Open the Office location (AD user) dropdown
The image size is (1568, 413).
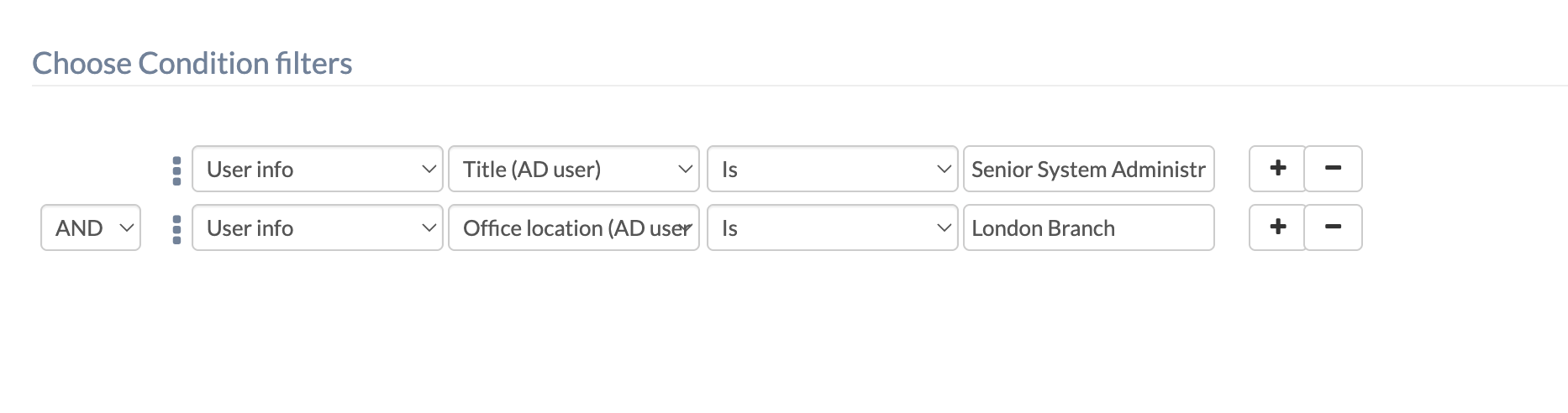[x=573, y=228]
